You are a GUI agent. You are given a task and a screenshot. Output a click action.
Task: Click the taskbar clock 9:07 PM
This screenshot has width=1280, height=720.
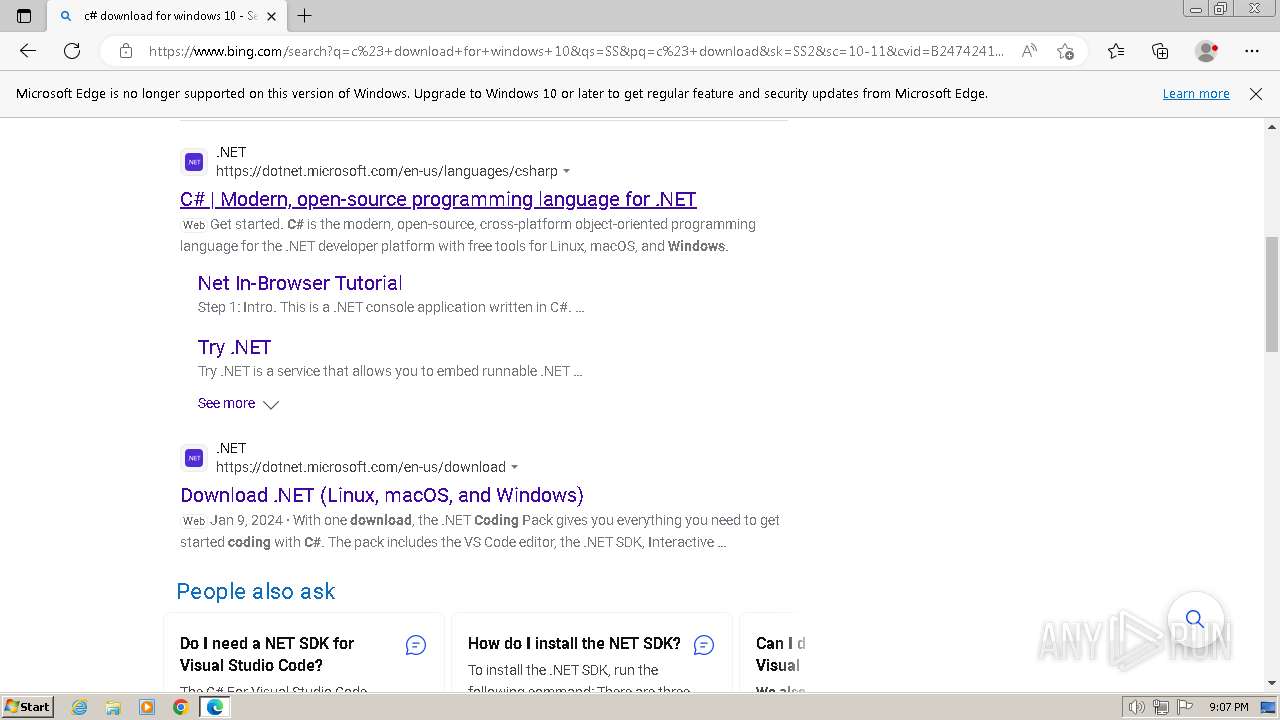tap(1228, 707)
